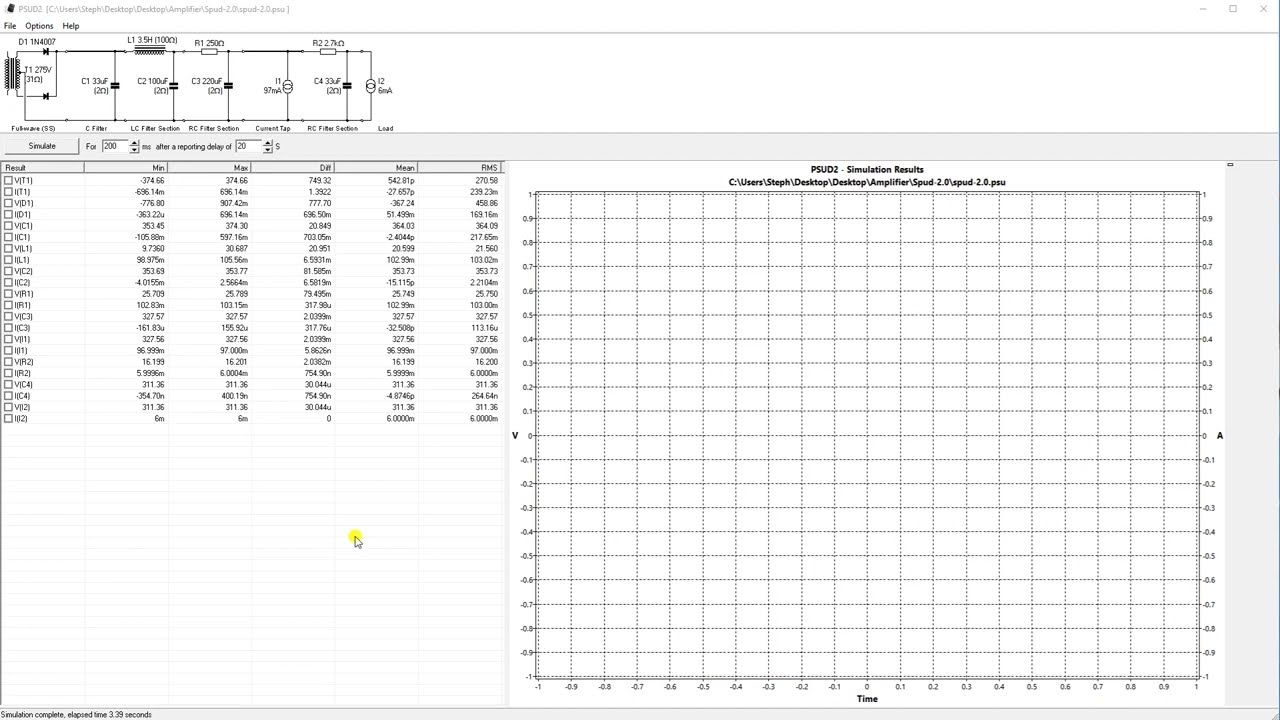Click the Diff column header
The width and height of the screenshot is (1280, 720).
point(292,168)
